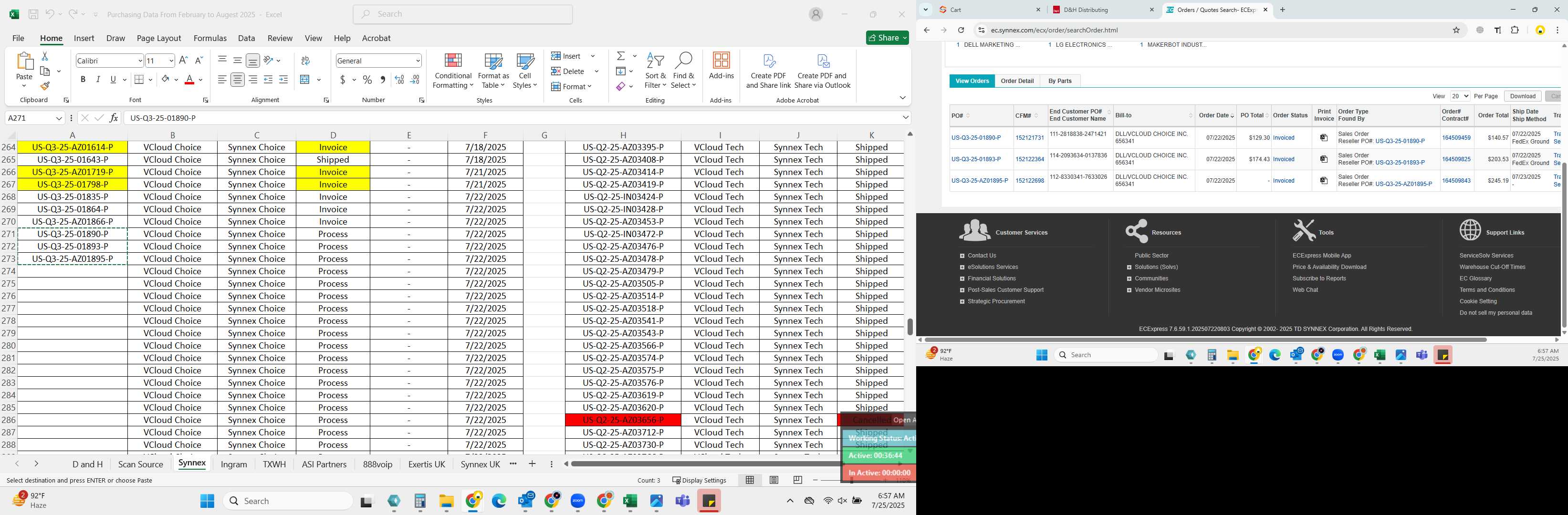Open the Font name Calibri dropdown
The image size is (1568, 515).
(140, 61)
